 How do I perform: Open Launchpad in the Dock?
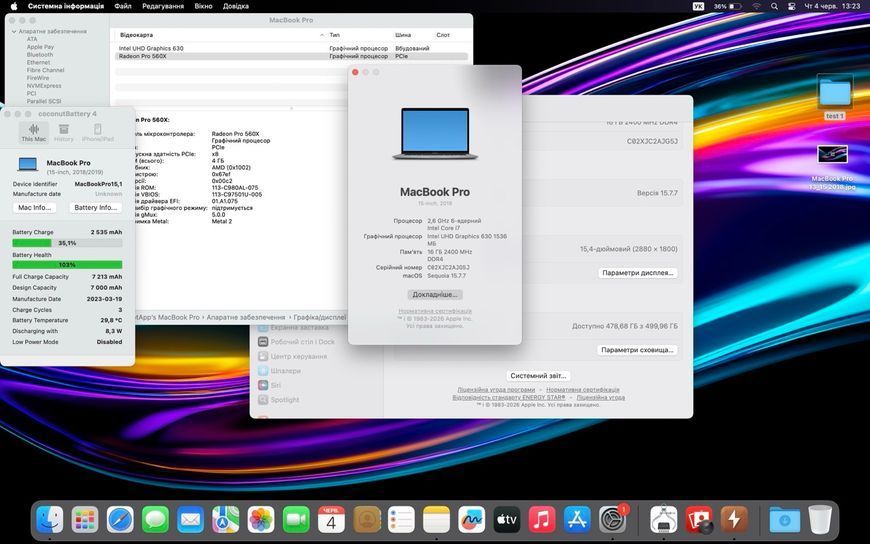click(x=85, y=520)
